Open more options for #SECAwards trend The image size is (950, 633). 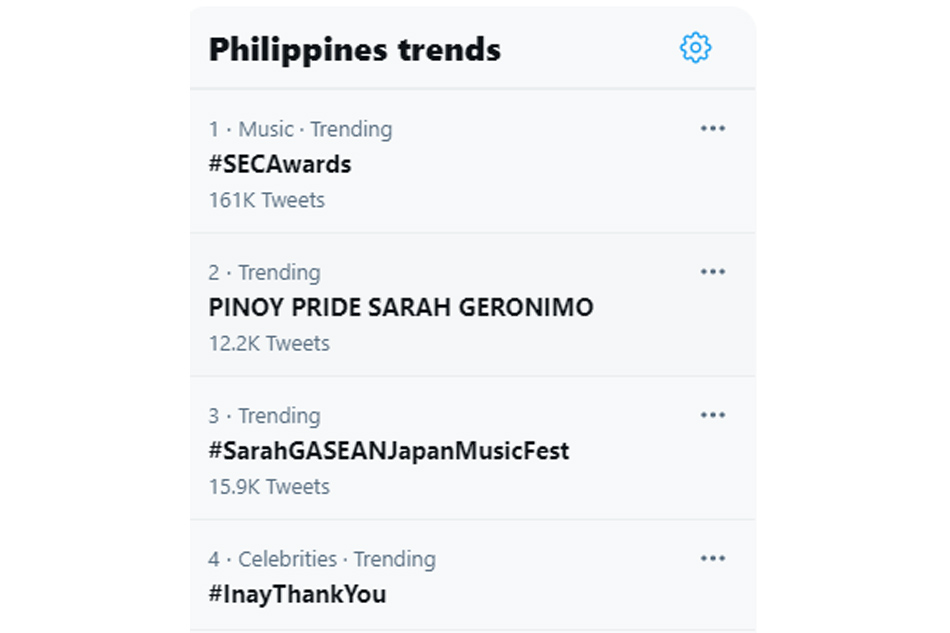(712, 128)
